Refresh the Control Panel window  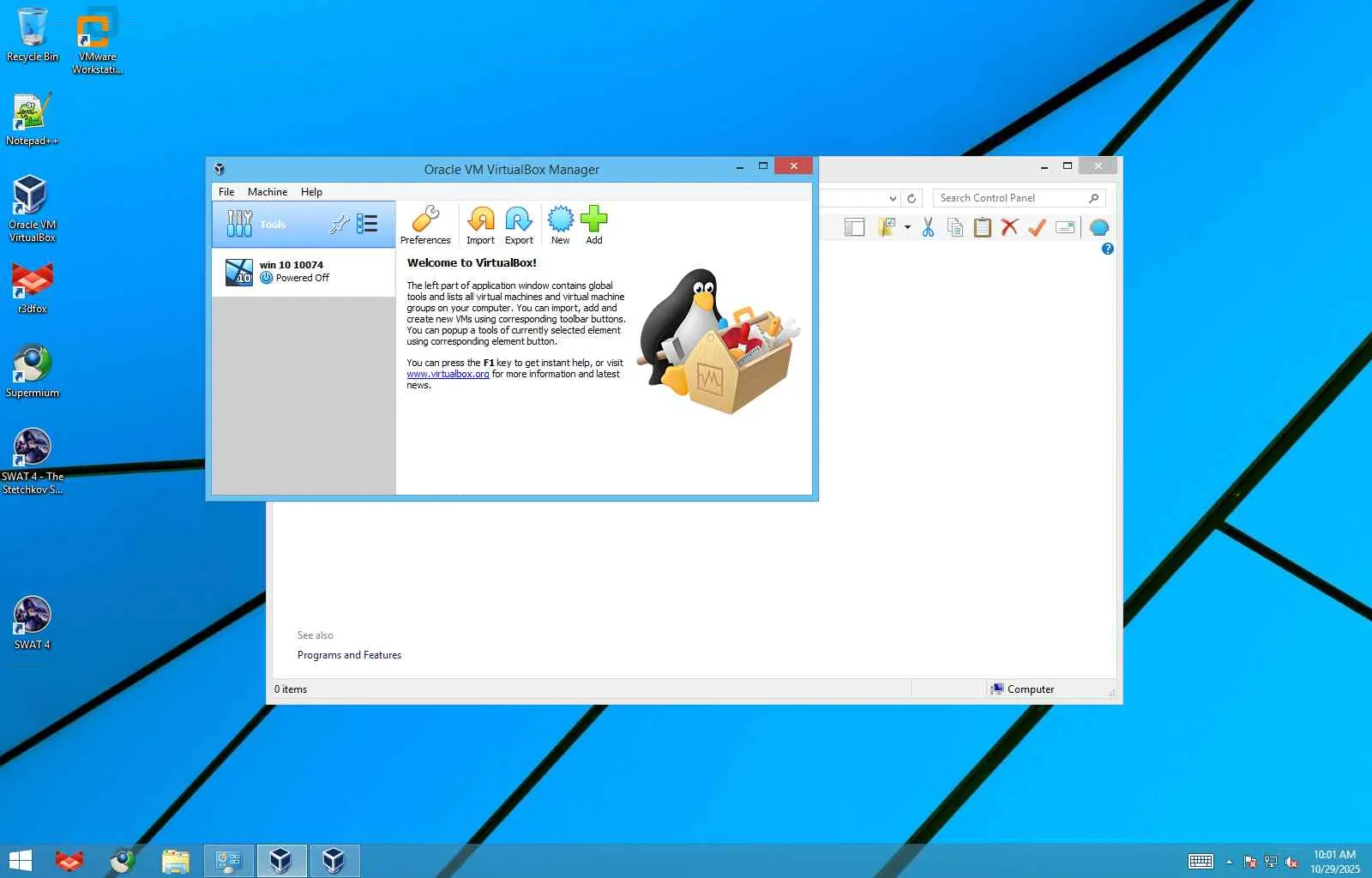(x=912, y=198)
